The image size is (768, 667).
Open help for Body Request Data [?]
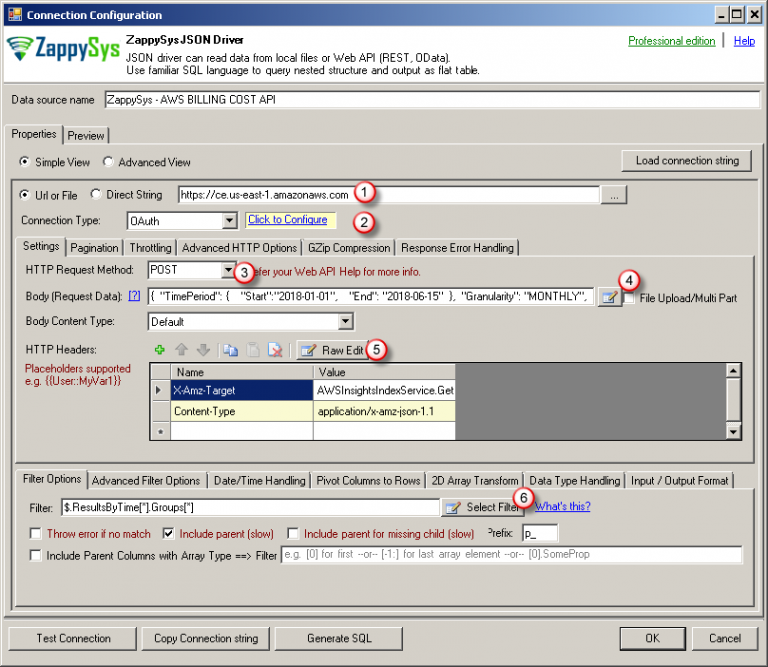[135, 297]
